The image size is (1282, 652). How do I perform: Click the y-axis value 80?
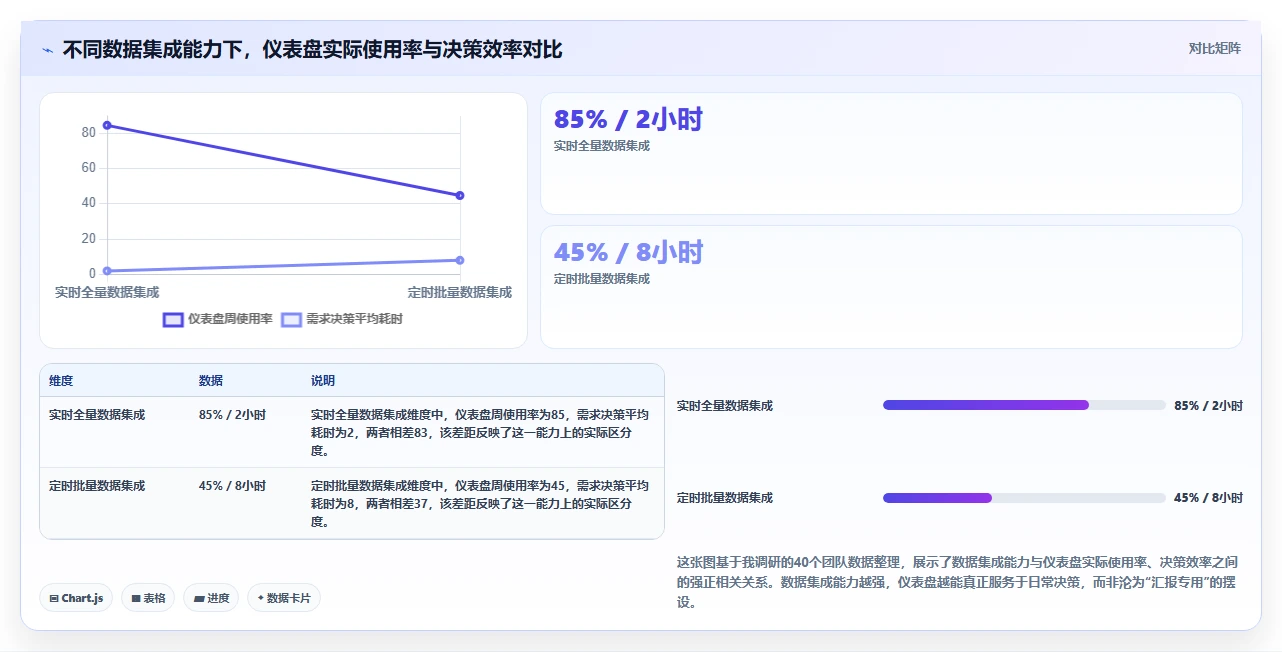coord(89,132)
